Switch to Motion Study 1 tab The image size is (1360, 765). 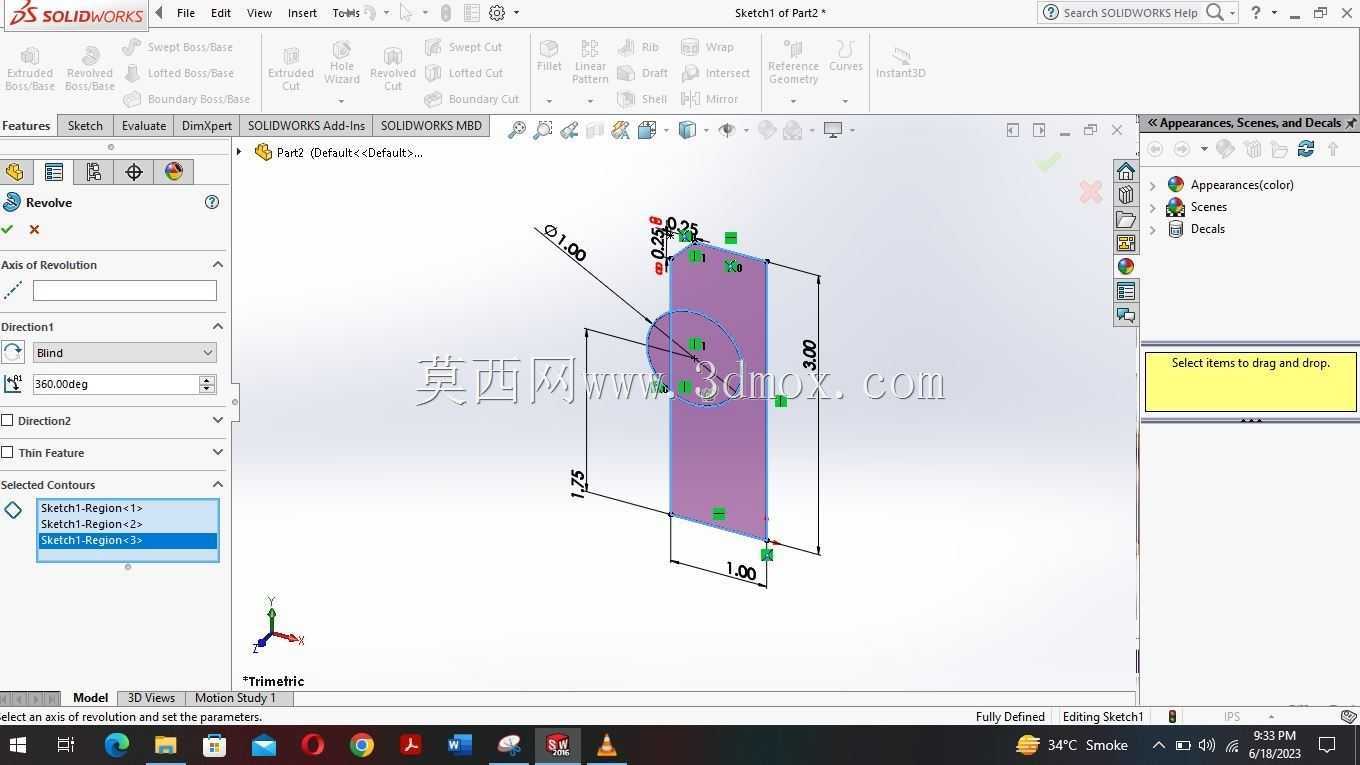pos(235,698)
